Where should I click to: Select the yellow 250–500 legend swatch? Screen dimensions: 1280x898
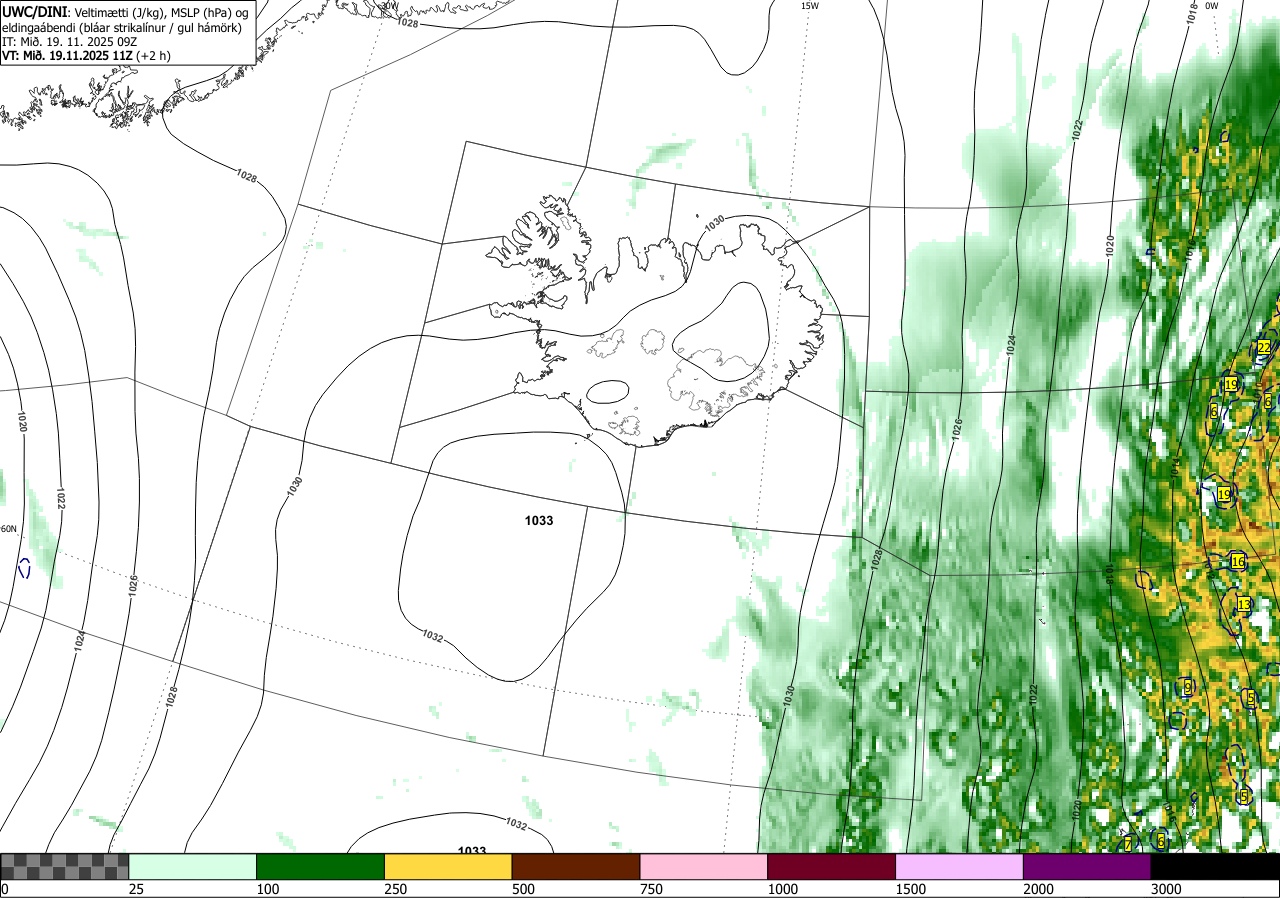[x=448, y=866]
